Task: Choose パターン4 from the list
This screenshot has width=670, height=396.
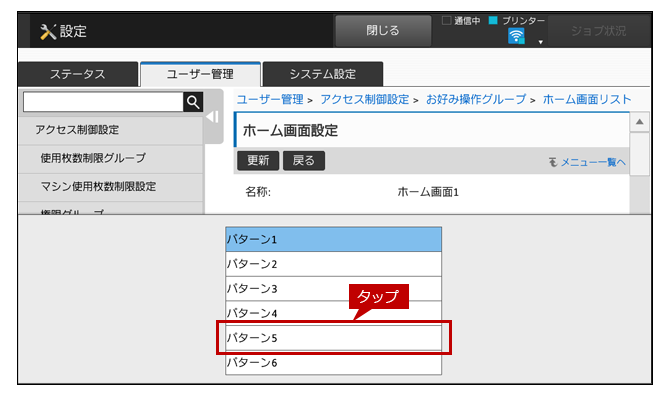Action: [x=333, y=313]
